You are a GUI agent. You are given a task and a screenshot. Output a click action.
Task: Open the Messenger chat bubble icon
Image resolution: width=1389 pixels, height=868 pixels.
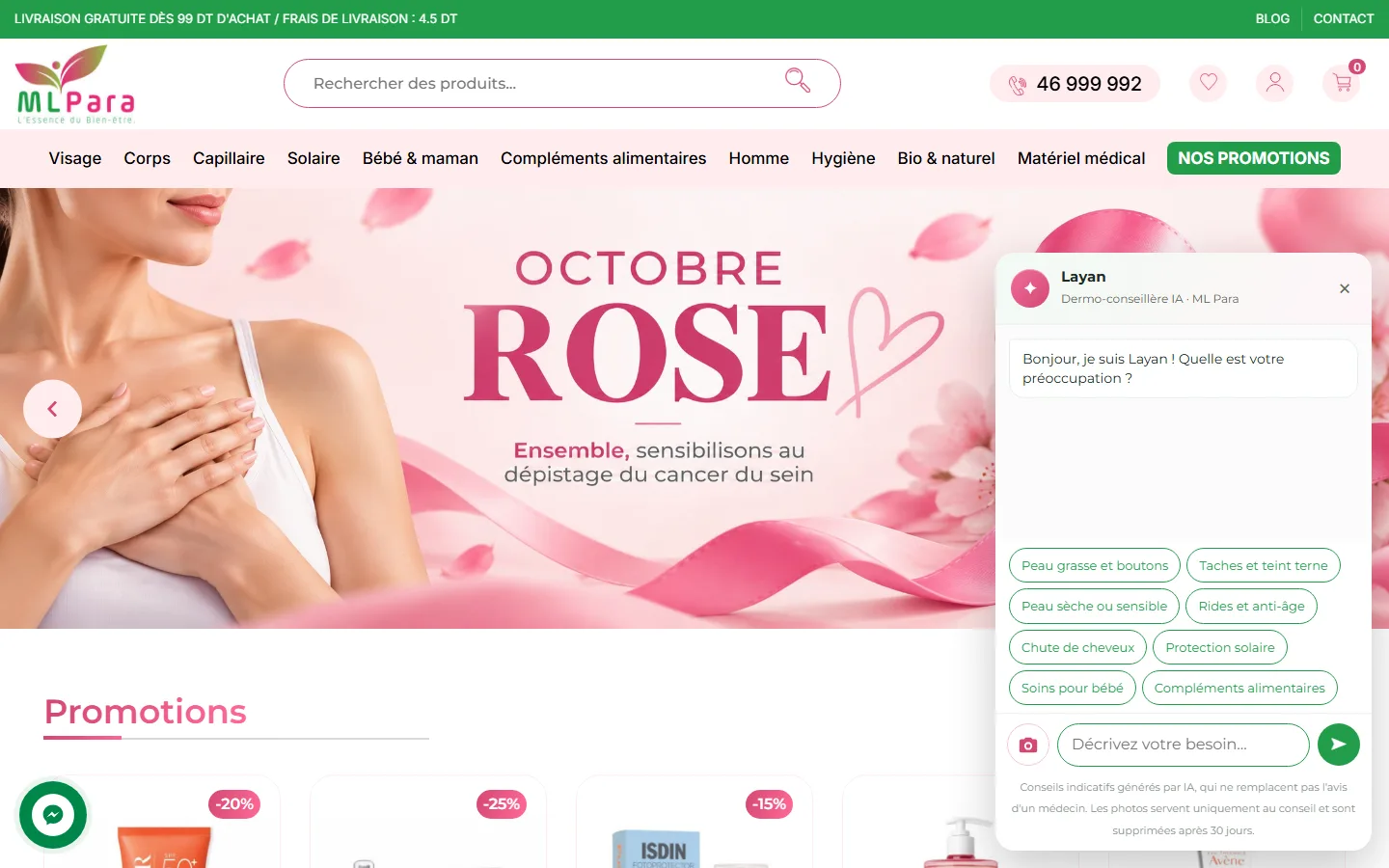coord(53,815)
